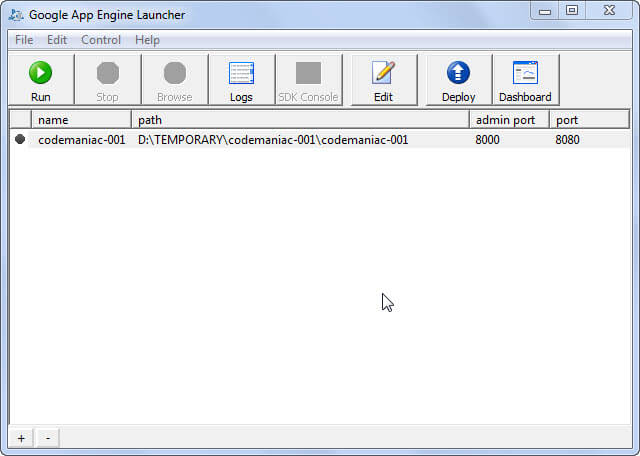Click the green Run button
Screen dimensions: 640x456
pos(41,80)
